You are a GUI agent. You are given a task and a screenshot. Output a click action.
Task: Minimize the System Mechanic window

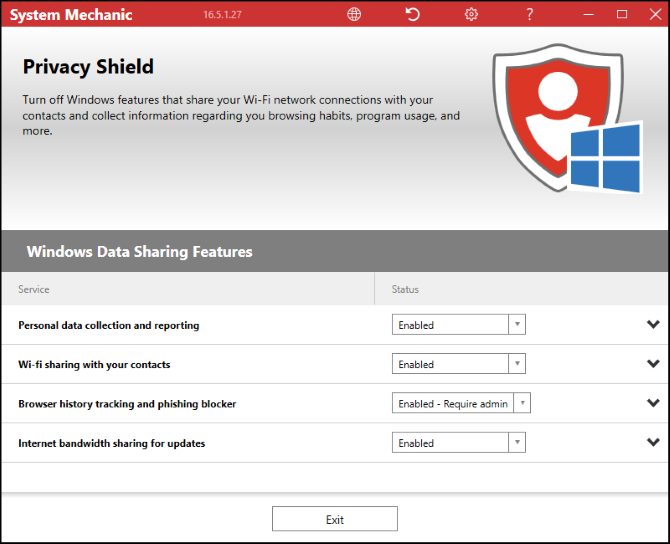[x=589, y=14]
